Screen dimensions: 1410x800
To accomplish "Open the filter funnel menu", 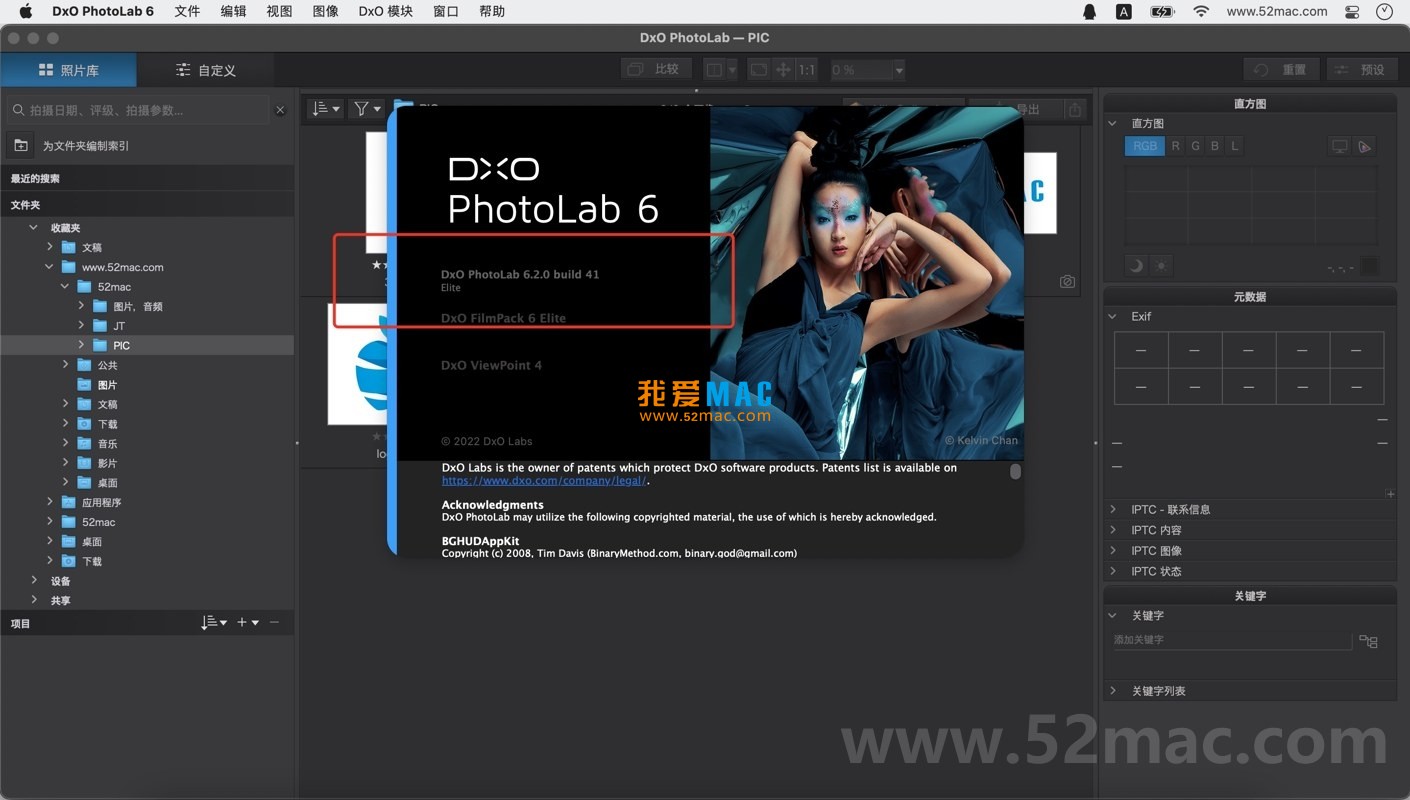I will (x=367, y=109).
